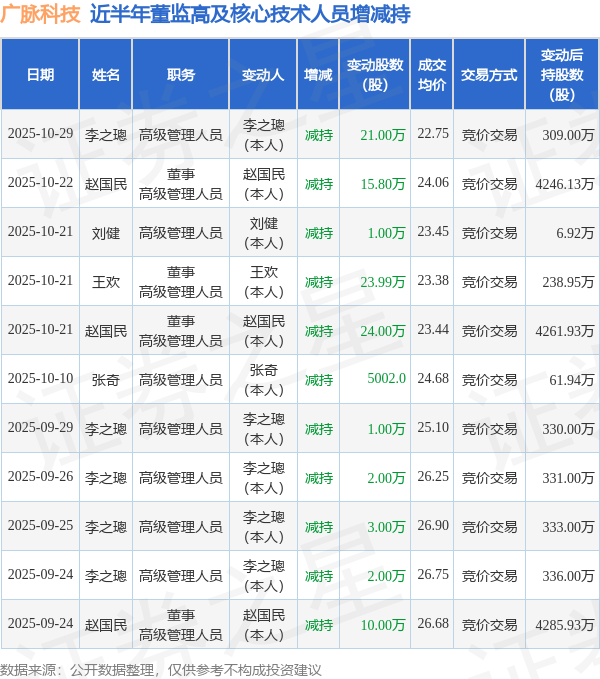Viewport: 600px width, 679px height.
Task: Click the post-change holding 6.92万
Action: [575, 233]
